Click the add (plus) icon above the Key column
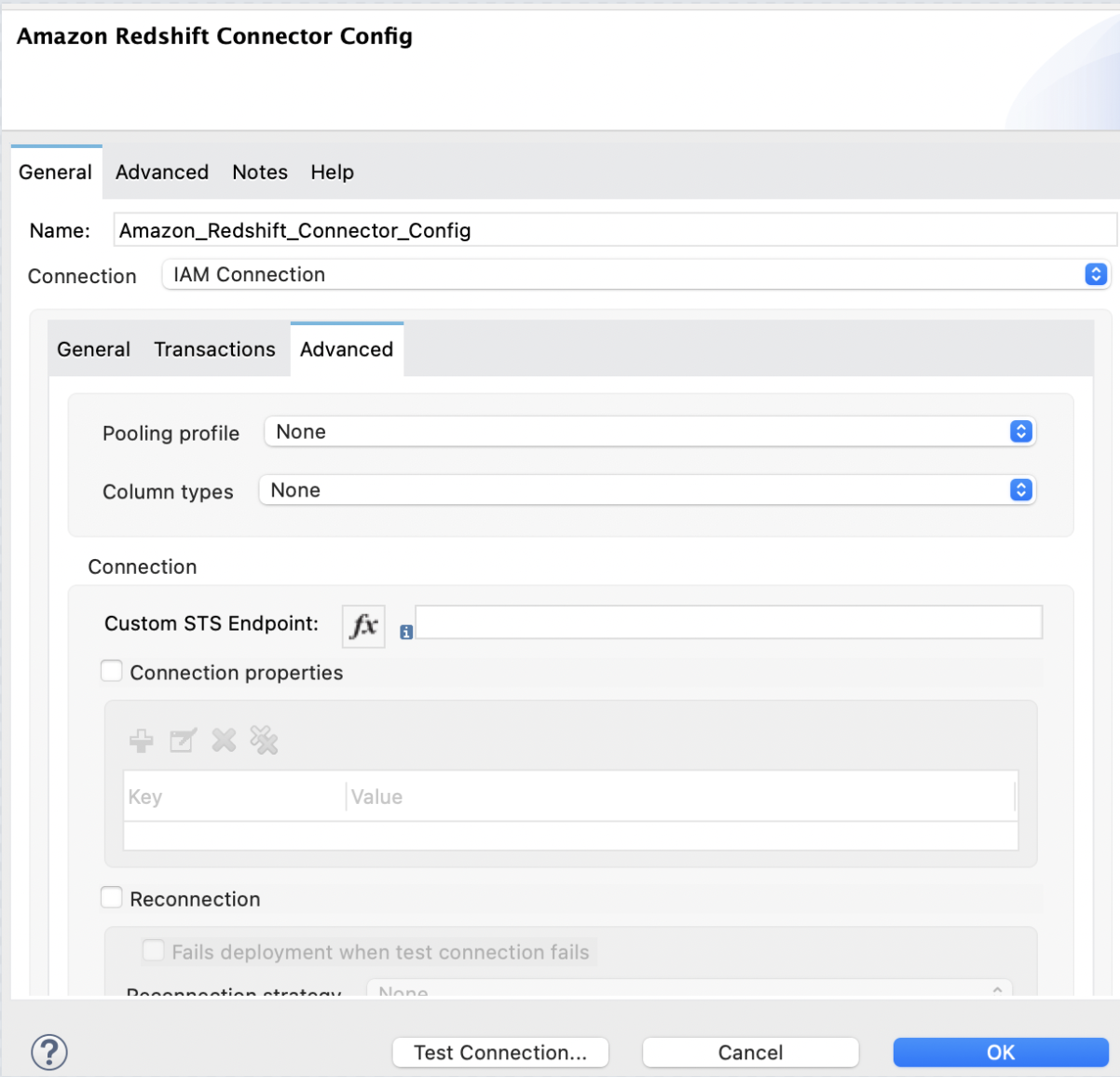Screen dimensions: 1120x1077 [x=141, y=740]
